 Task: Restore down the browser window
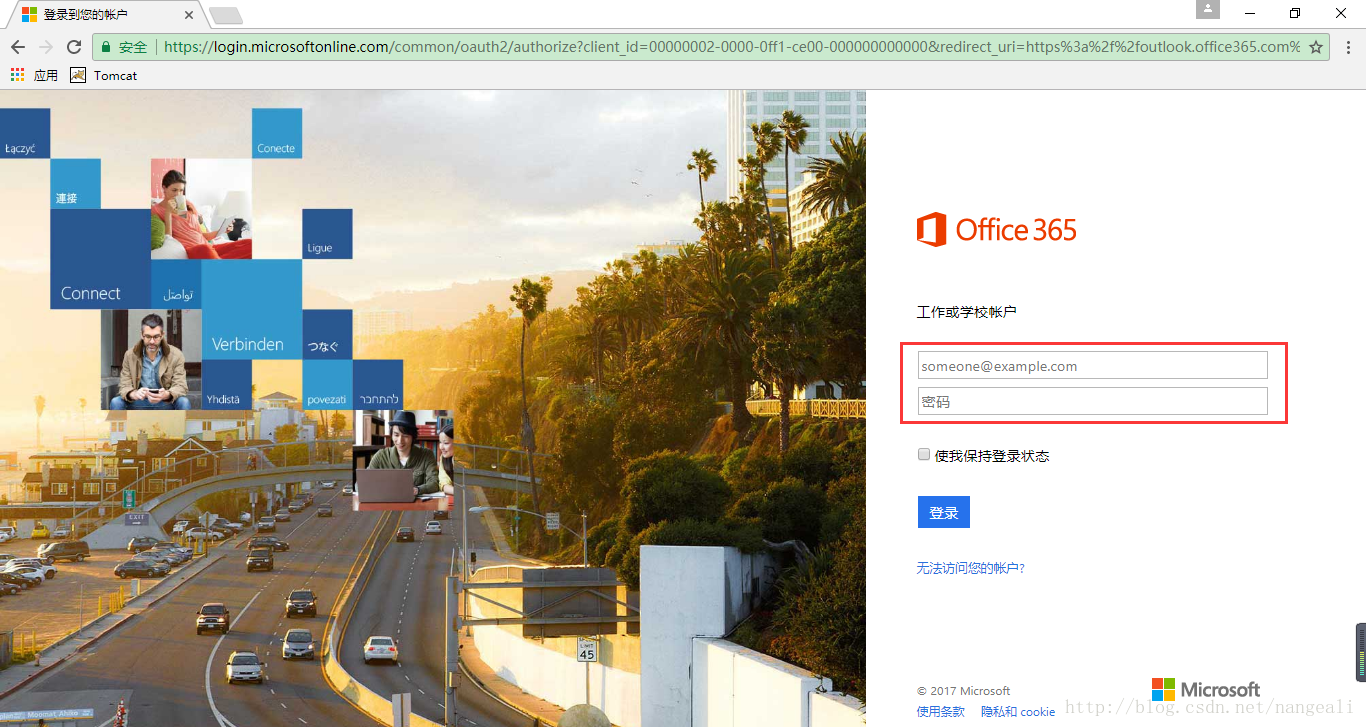[x=1296, y=13]
